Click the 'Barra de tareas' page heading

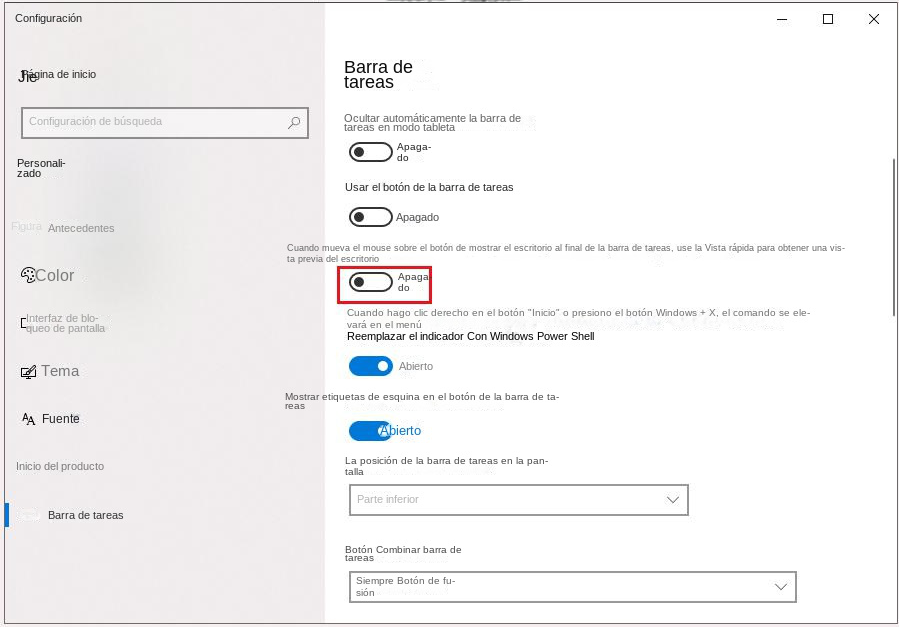click(378, 75)
